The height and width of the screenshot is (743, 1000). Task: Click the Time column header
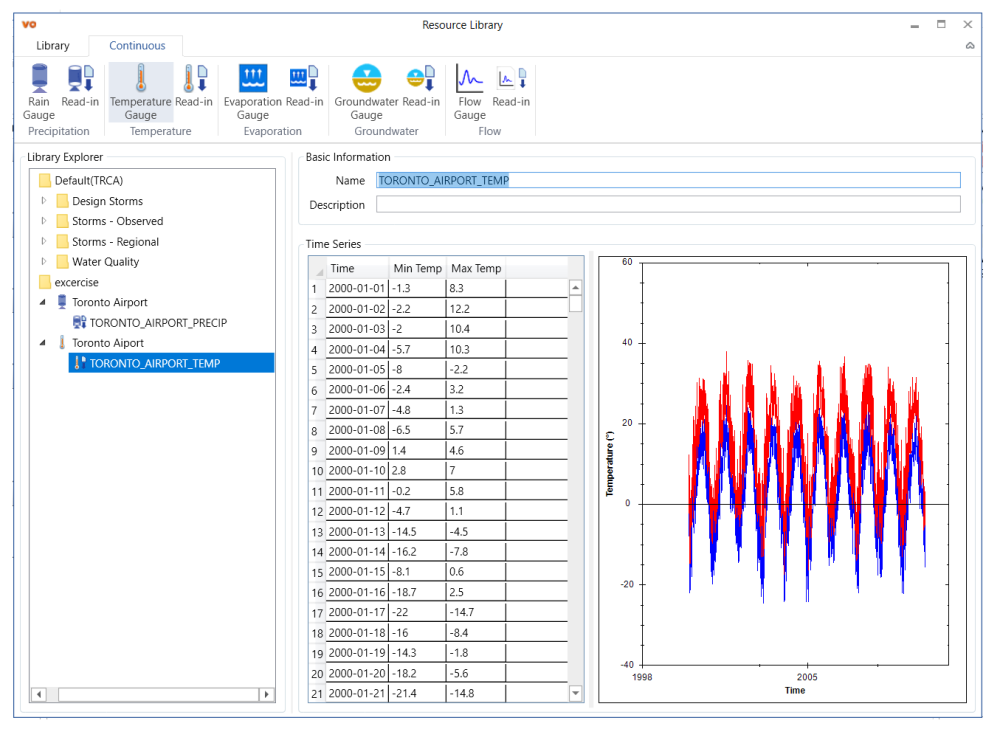click(x=357, y=269)
